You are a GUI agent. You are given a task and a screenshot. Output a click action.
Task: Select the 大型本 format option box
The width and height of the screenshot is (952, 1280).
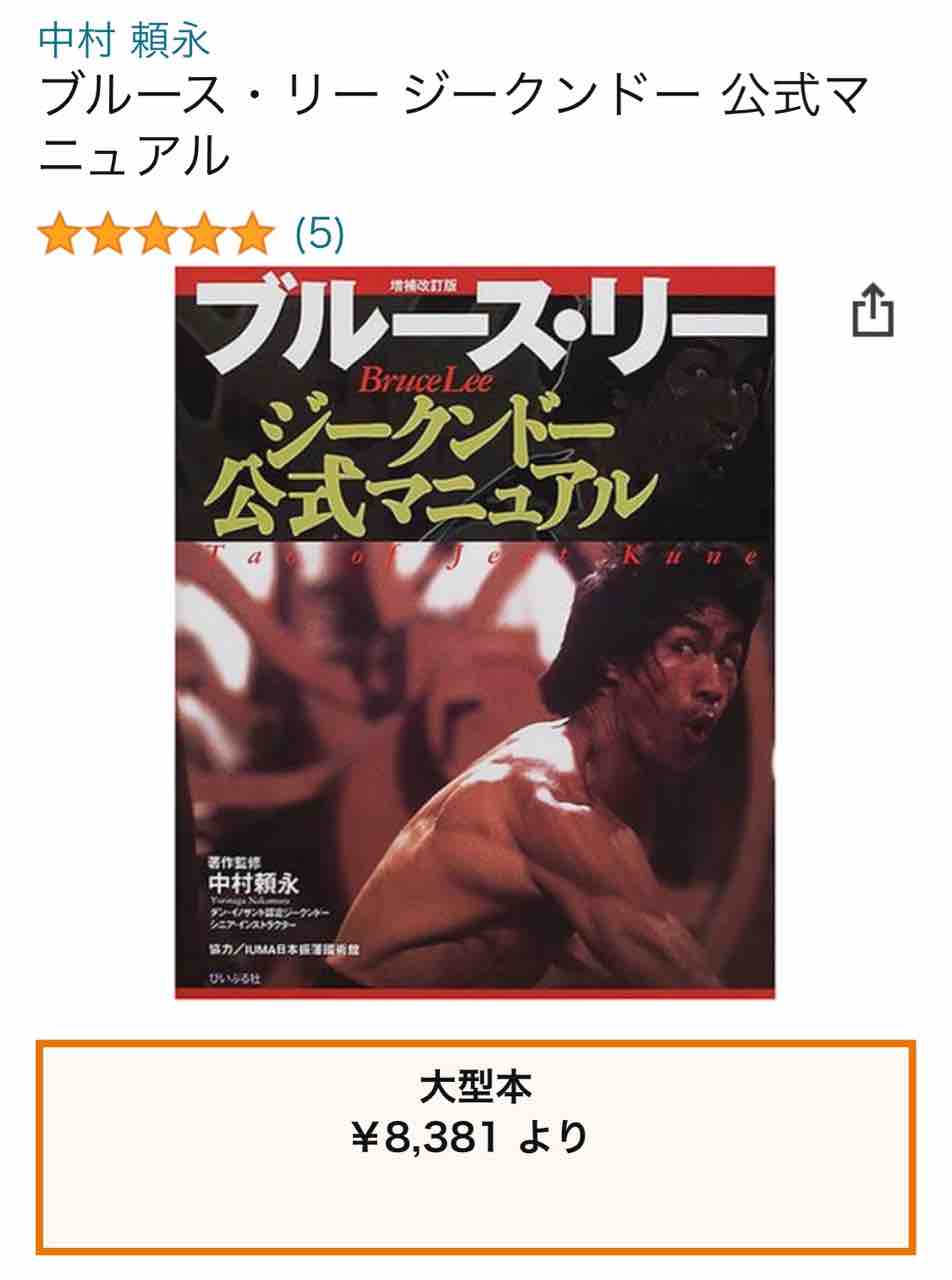(476, 1147)
